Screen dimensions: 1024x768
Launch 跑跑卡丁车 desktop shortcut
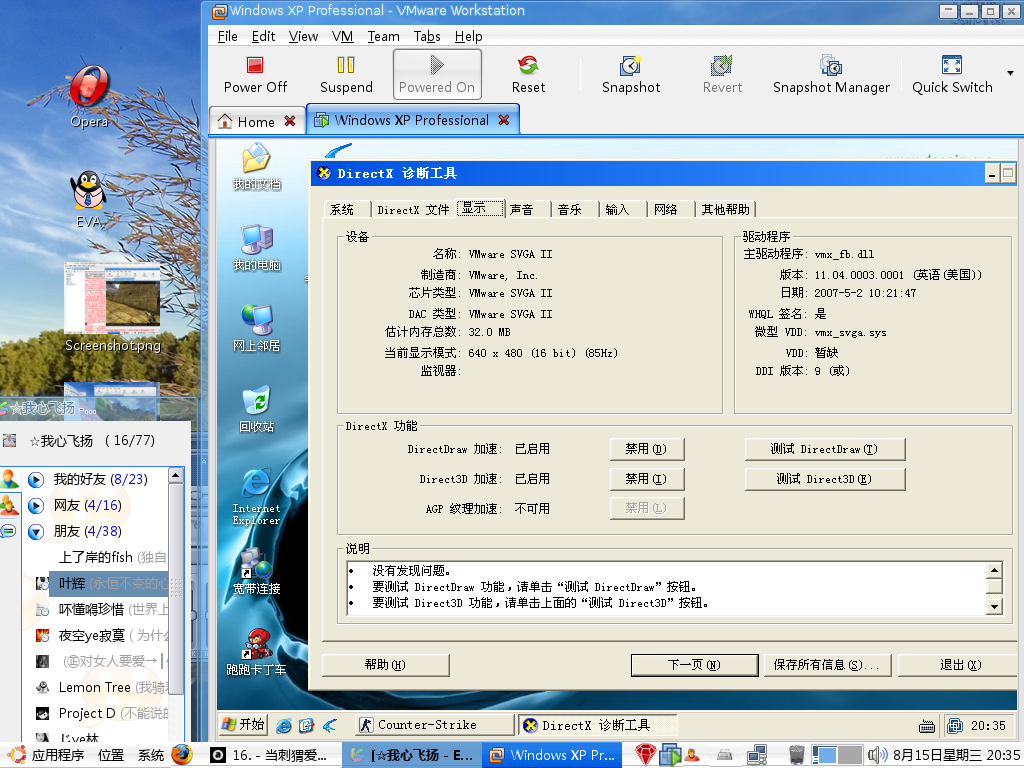[257, 652]
